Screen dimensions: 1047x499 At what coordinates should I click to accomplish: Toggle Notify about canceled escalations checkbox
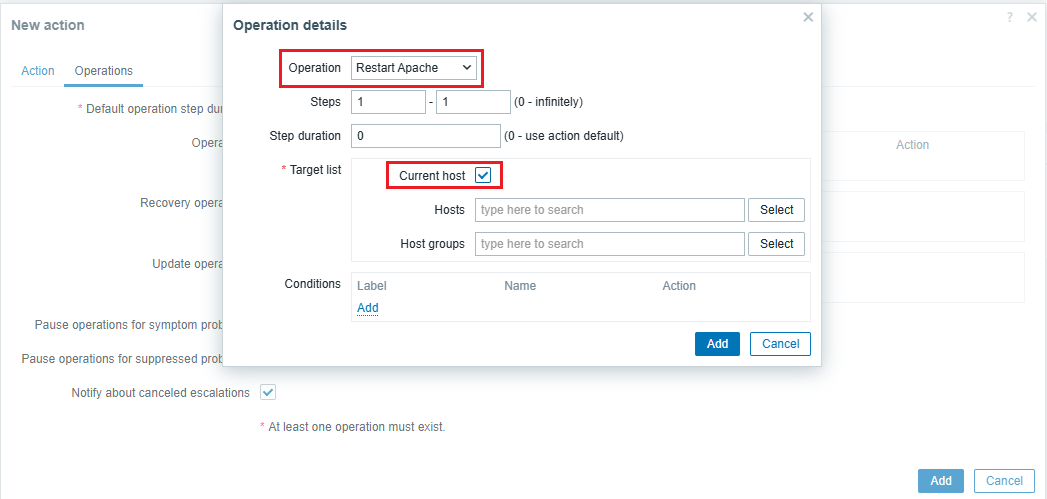(268, 392)
